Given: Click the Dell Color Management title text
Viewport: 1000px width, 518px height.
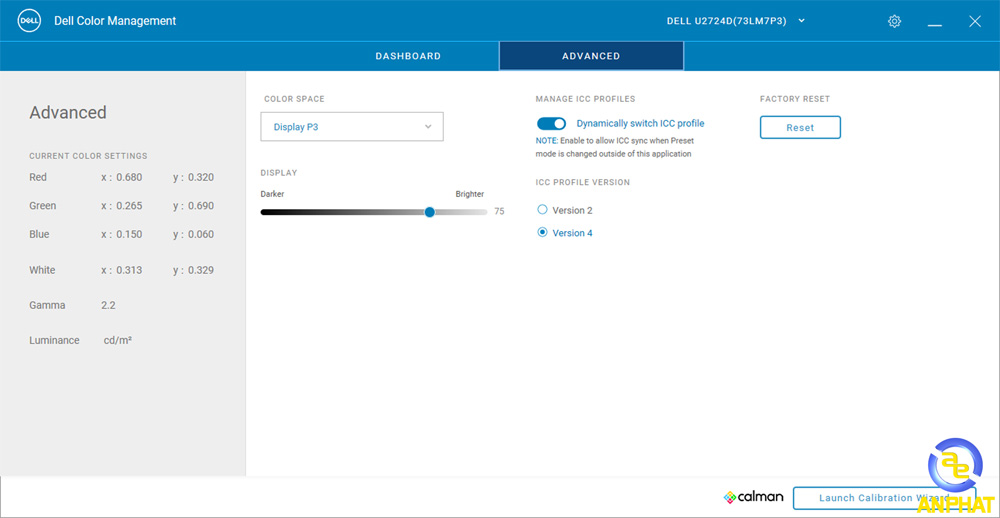Looking at the screenshot, I should click(115, 21).
